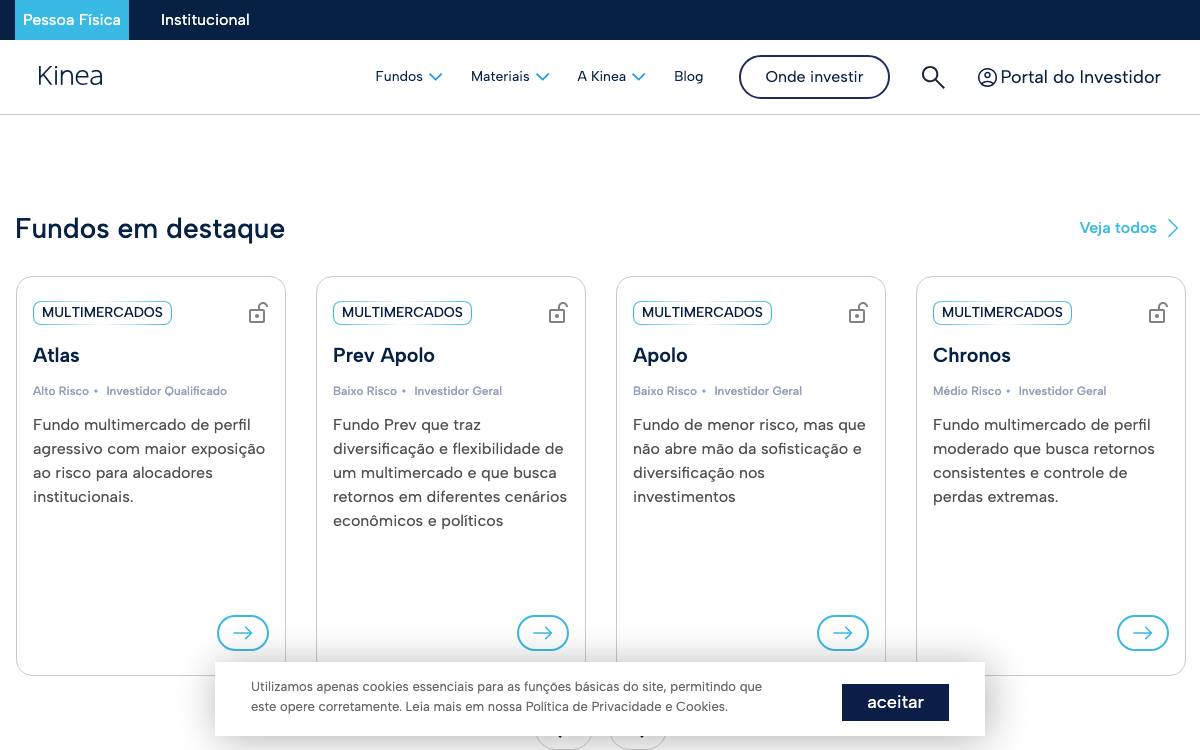Click Apolo fund description text
The width and height of the screenshot is (1200, 750).
tap(749, 461)
